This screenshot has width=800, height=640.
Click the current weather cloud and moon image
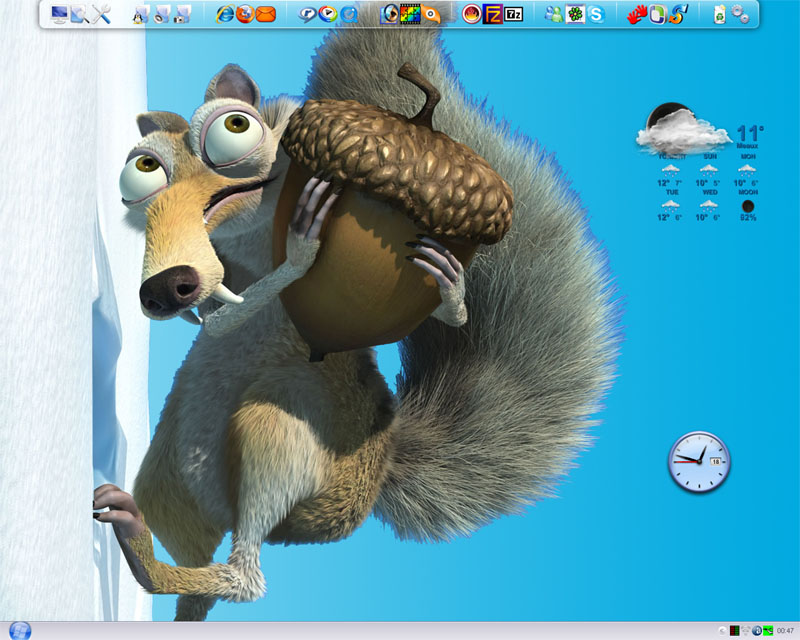click(x=682, y=129)
